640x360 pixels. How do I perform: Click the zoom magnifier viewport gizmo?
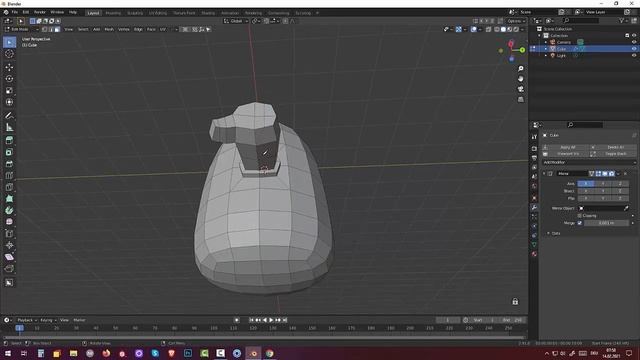[x=520, y=69]
